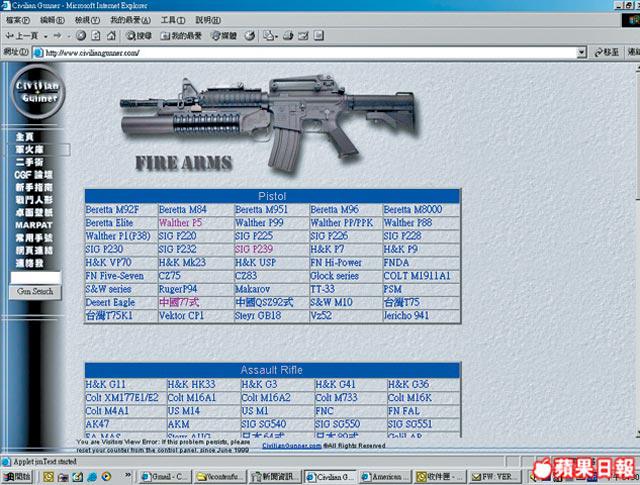Click the Mail toolbar icon
This screenshot has width=640, height=485.
(x=270, y=36)
